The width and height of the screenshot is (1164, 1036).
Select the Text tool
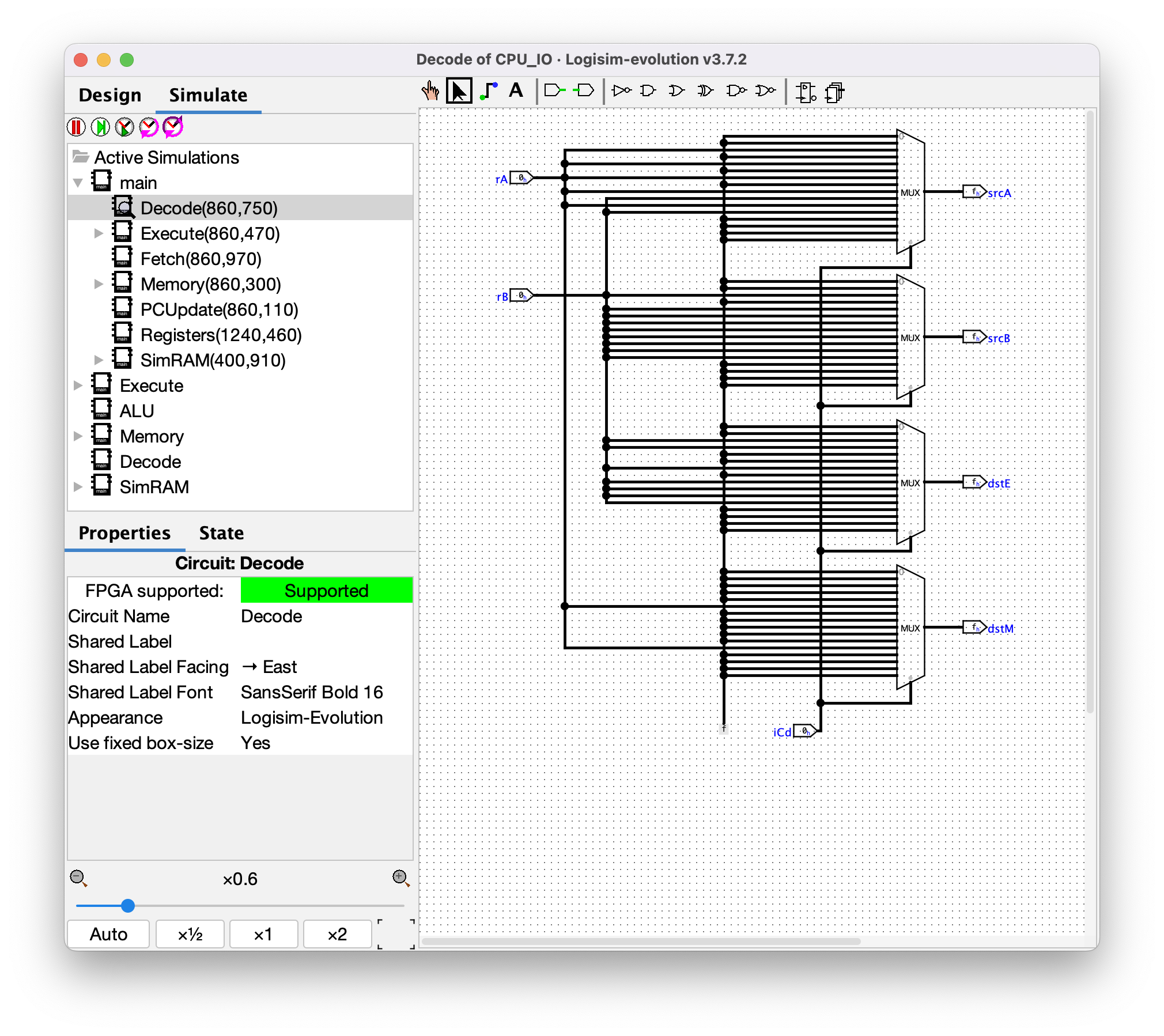[516, 90]
